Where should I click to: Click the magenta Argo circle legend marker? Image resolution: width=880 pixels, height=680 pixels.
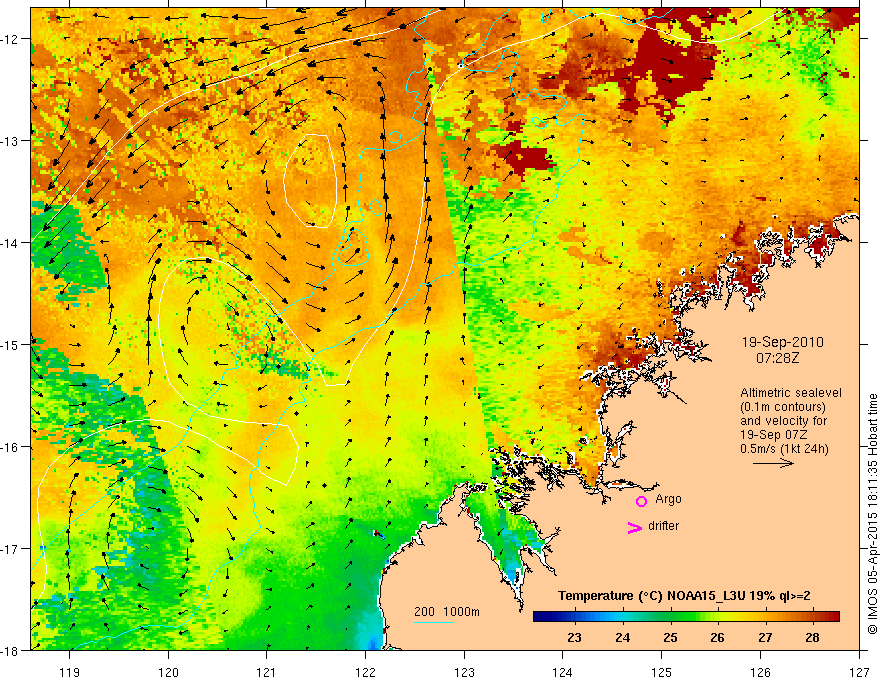coord(641,501)
